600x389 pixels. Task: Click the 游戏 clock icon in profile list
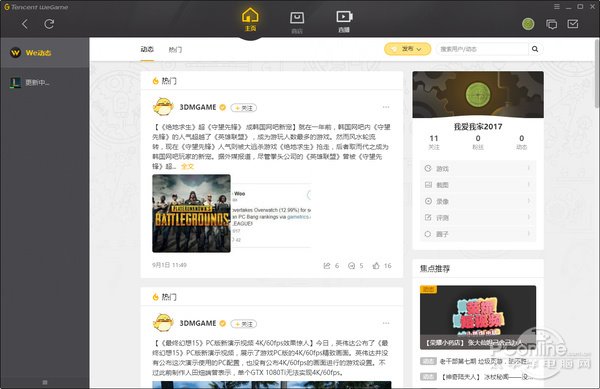[x=428, y=168]
